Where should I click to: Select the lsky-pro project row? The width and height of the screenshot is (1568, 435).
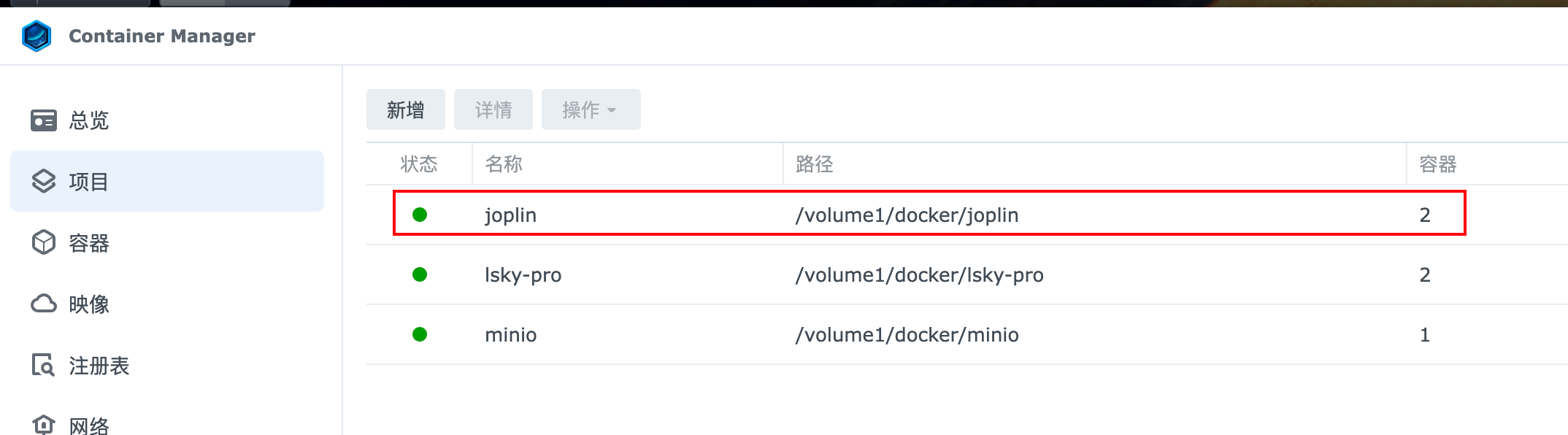[x=967, y=274]
